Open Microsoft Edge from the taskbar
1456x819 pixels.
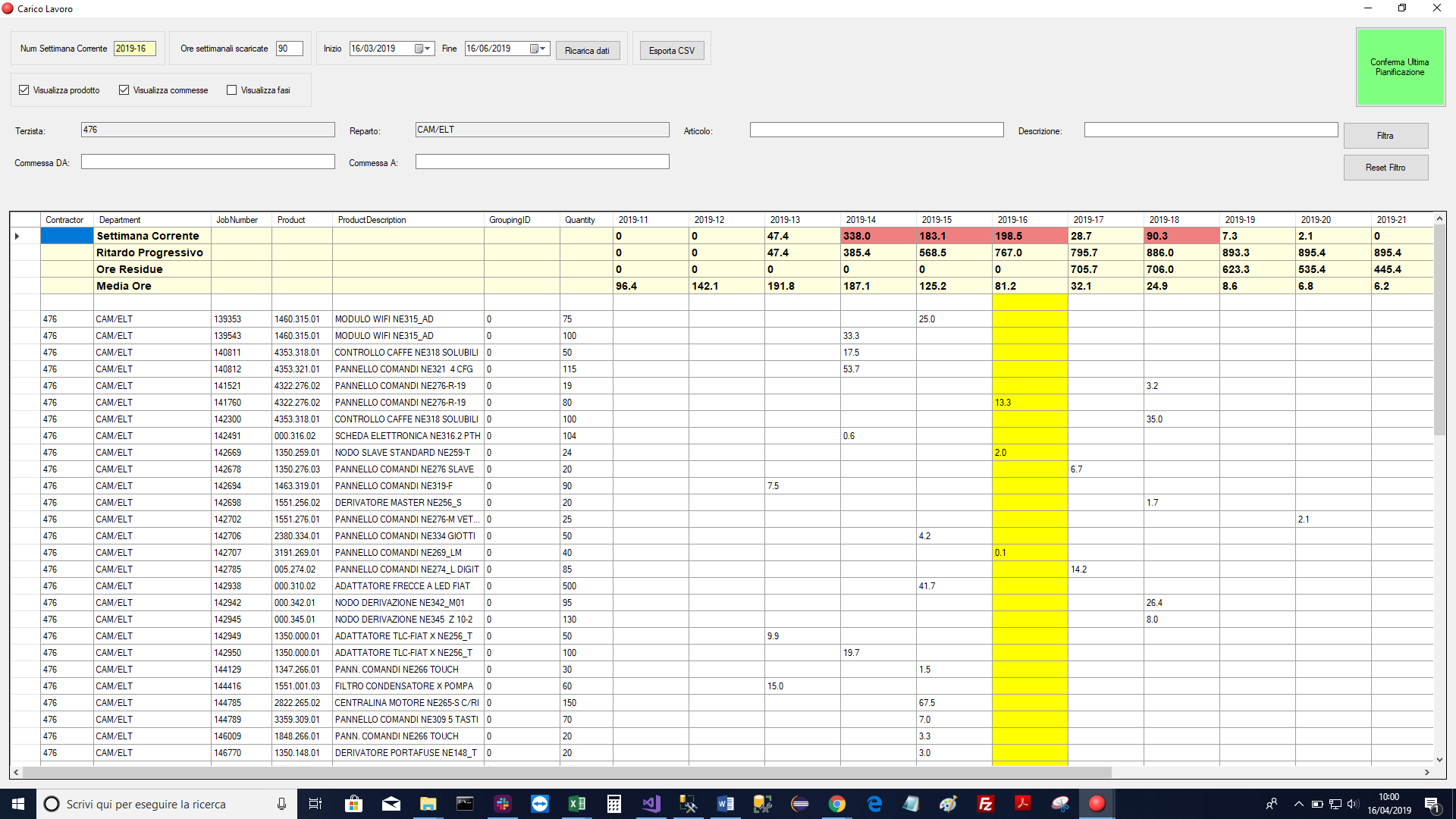point(874,804)
